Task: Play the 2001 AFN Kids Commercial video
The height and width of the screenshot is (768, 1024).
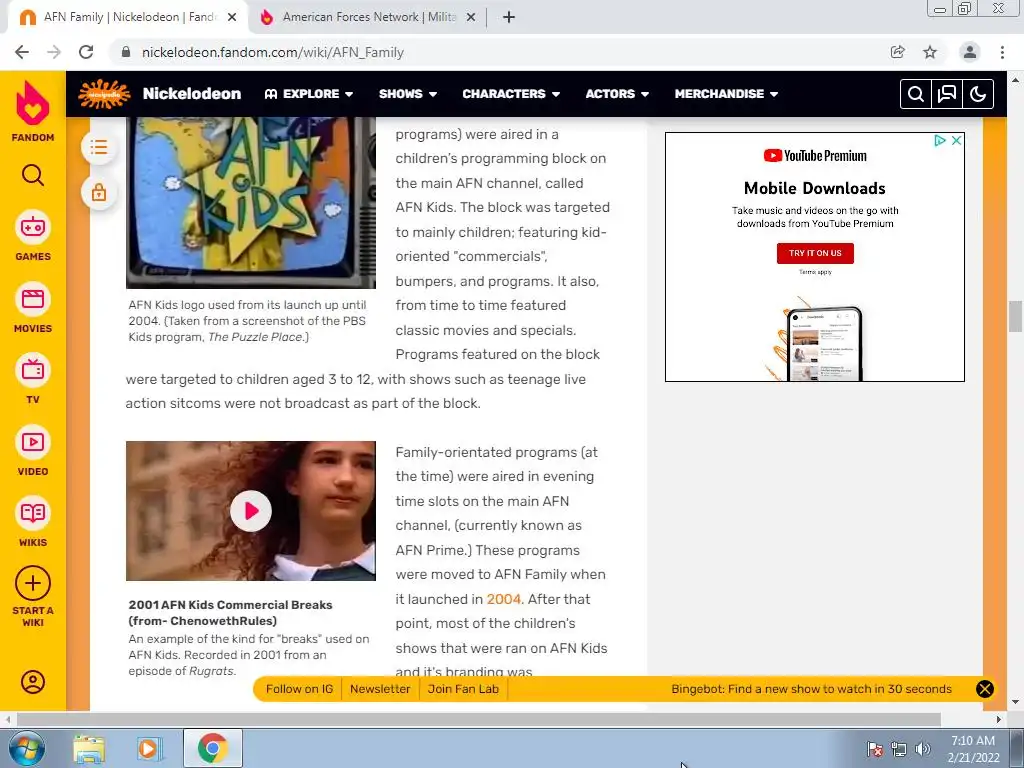Action: 251,511
